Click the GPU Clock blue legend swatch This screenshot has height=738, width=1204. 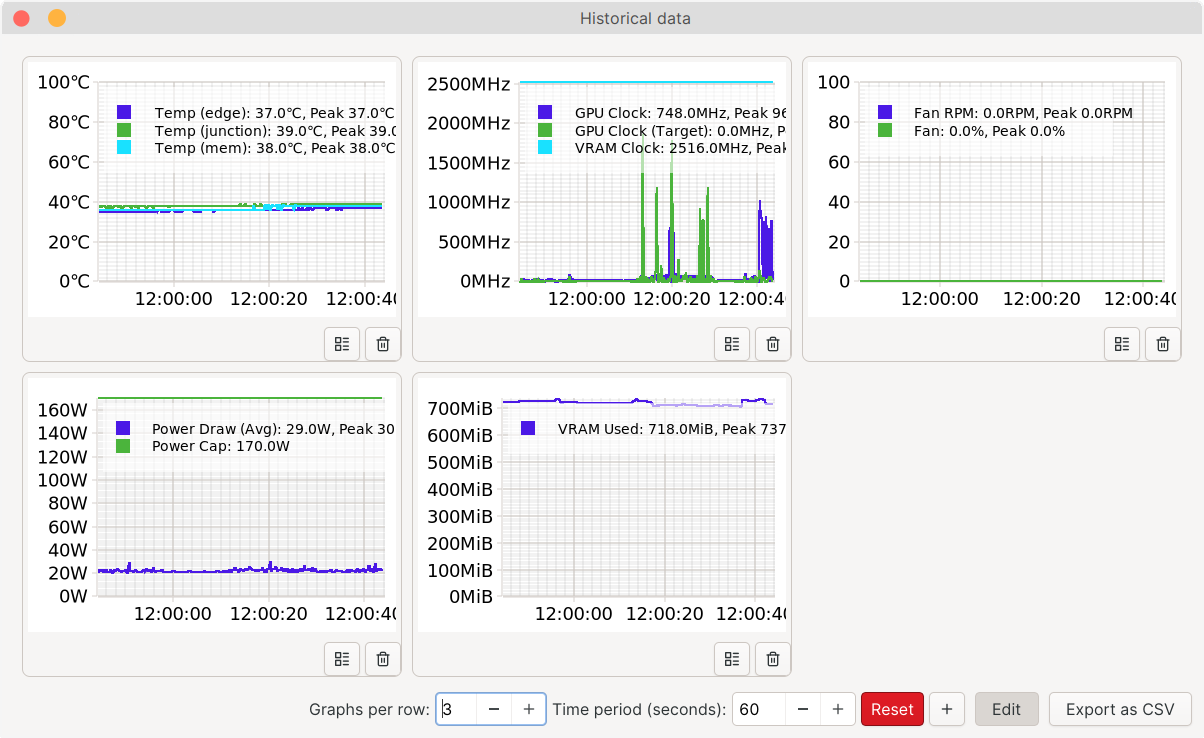coord(545,113)
